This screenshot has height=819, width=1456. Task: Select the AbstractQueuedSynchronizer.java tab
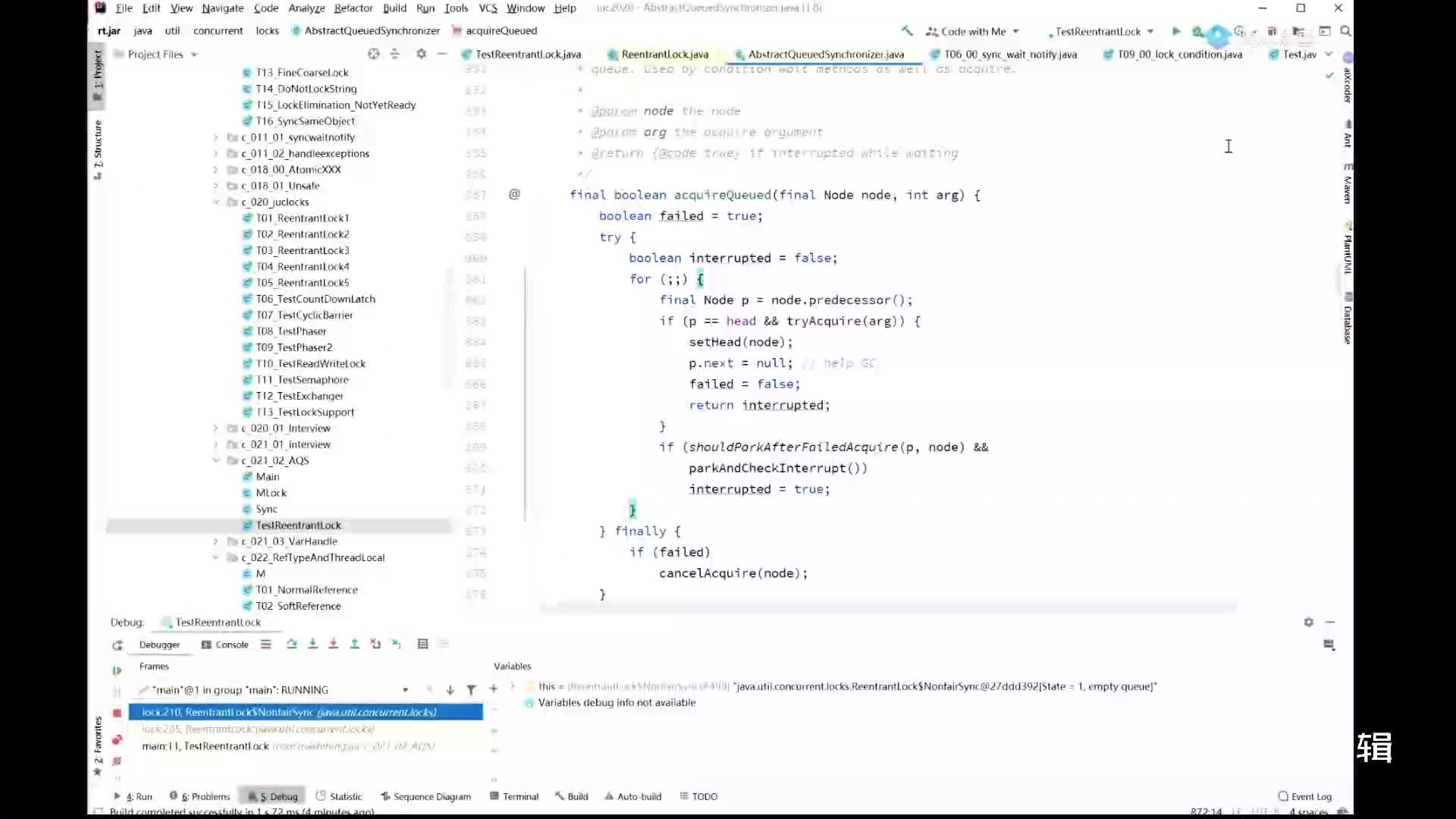pyautogui.click(x=825, y=54)
